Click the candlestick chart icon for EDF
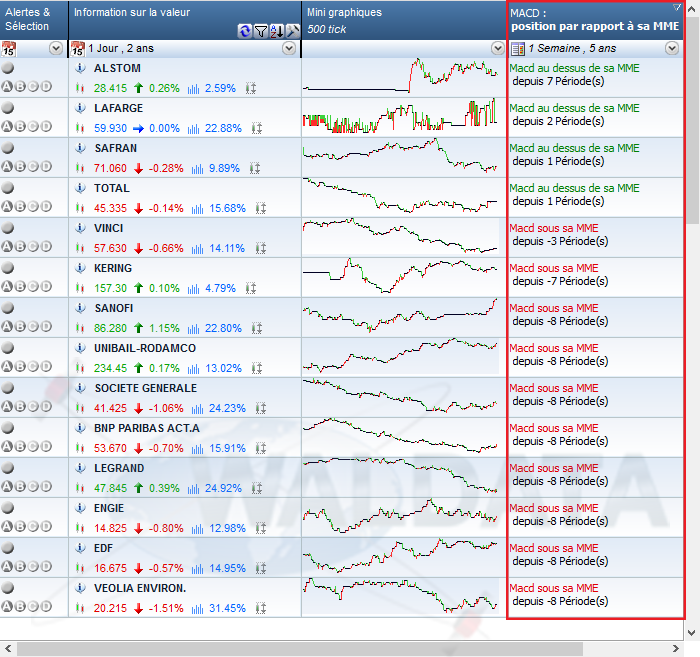The width and height of the screenshot is (700, 657). tap(80, 568)
